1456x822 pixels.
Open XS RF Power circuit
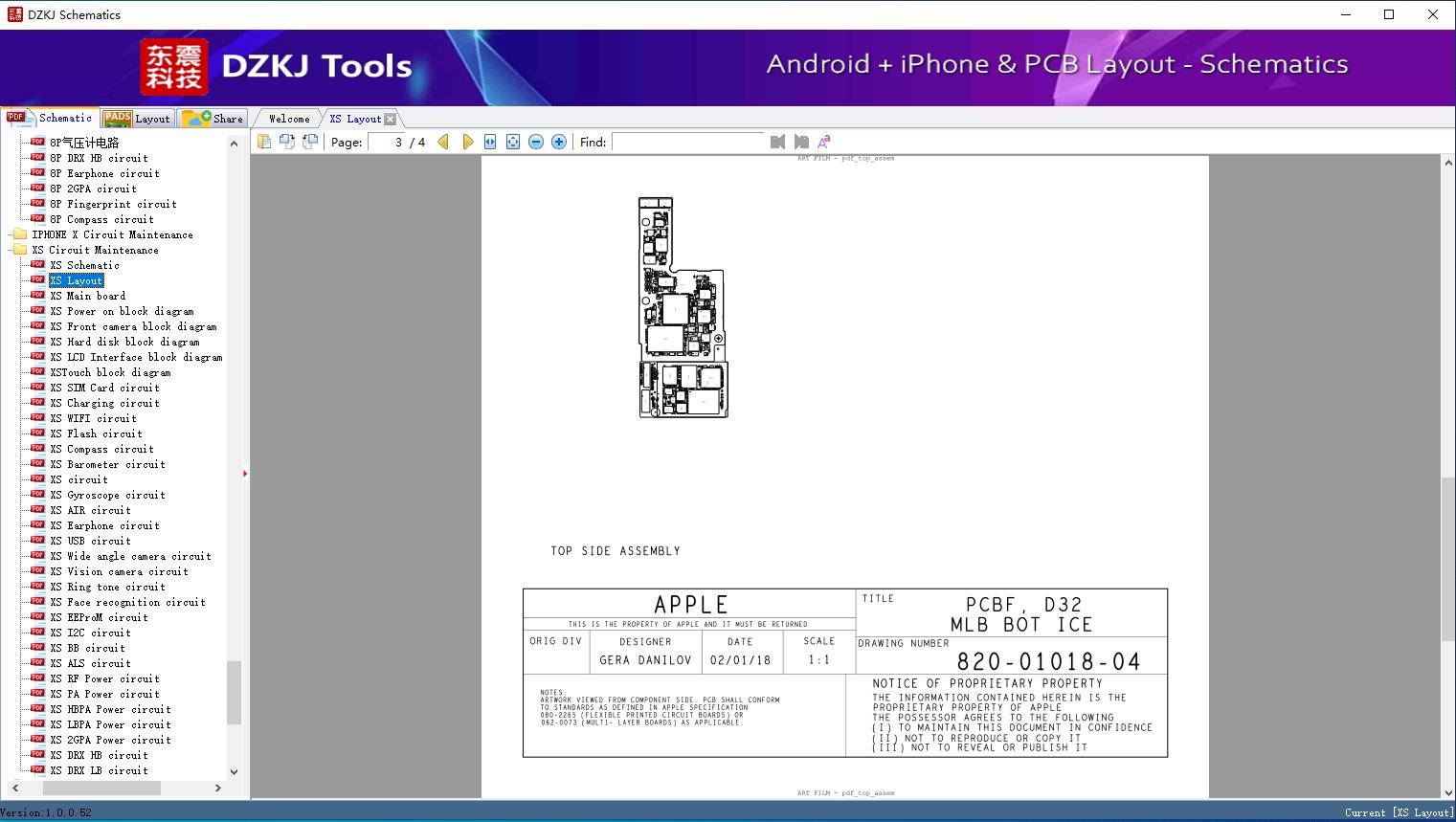104,678
